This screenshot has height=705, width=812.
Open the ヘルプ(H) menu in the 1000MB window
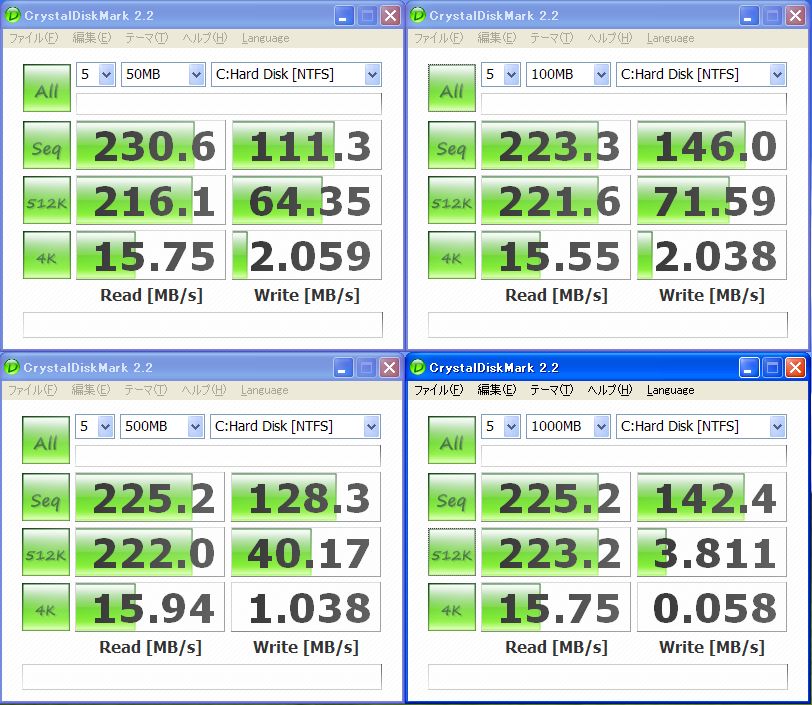click(x=610, y=390)
